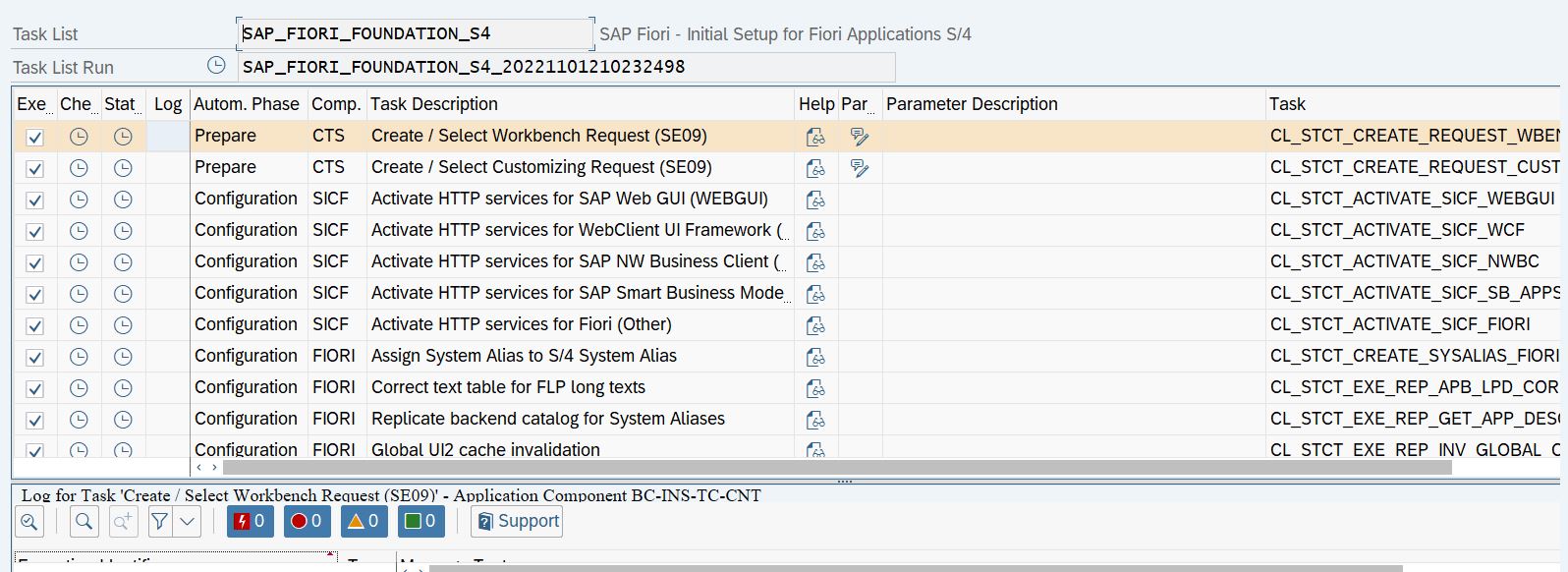
Task: Open the log details icon
Action: point(29,521)
